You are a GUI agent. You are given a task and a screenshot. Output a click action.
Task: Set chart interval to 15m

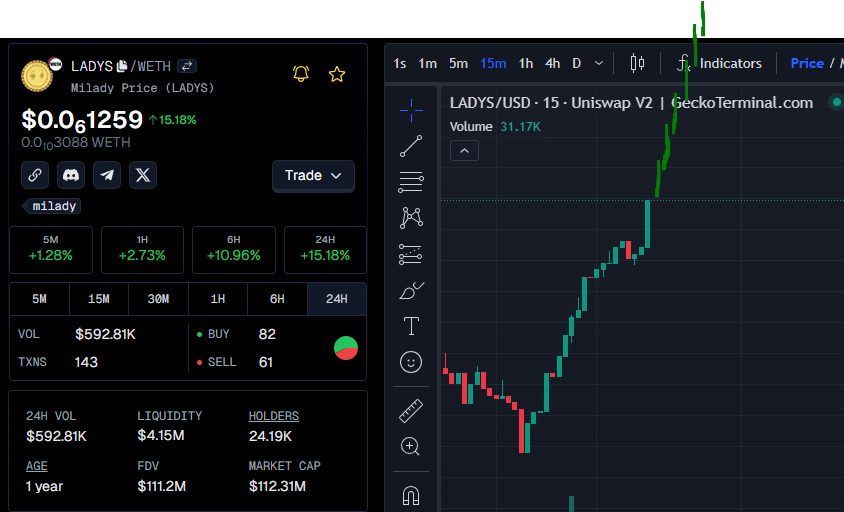pos(493,64)
